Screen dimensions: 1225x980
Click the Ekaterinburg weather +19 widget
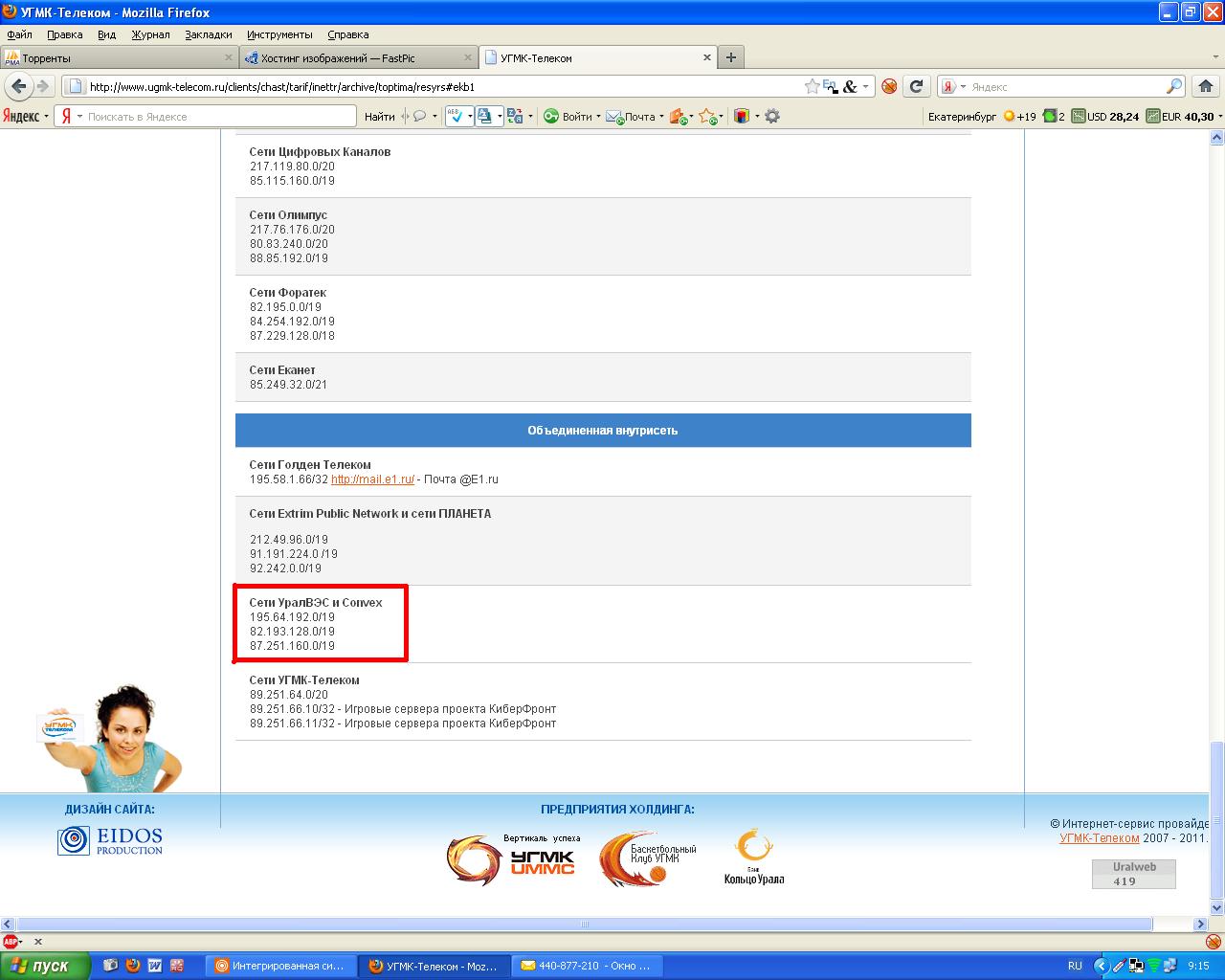[x=1018, y=116]
